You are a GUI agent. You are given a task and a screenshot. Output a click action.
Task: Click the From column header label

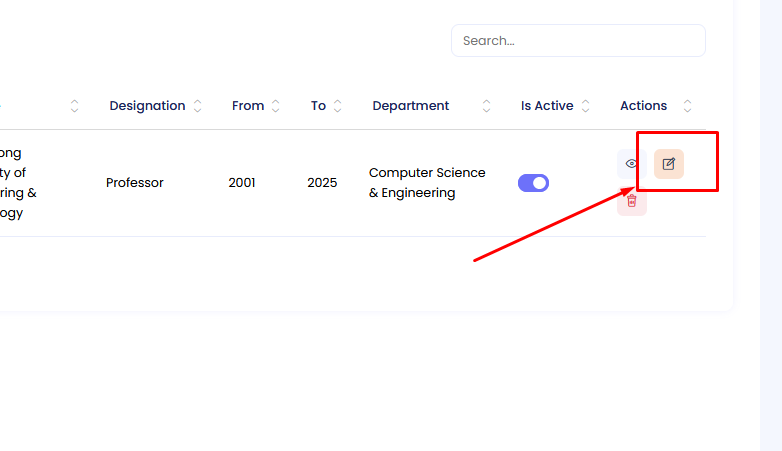coord(248,106)
